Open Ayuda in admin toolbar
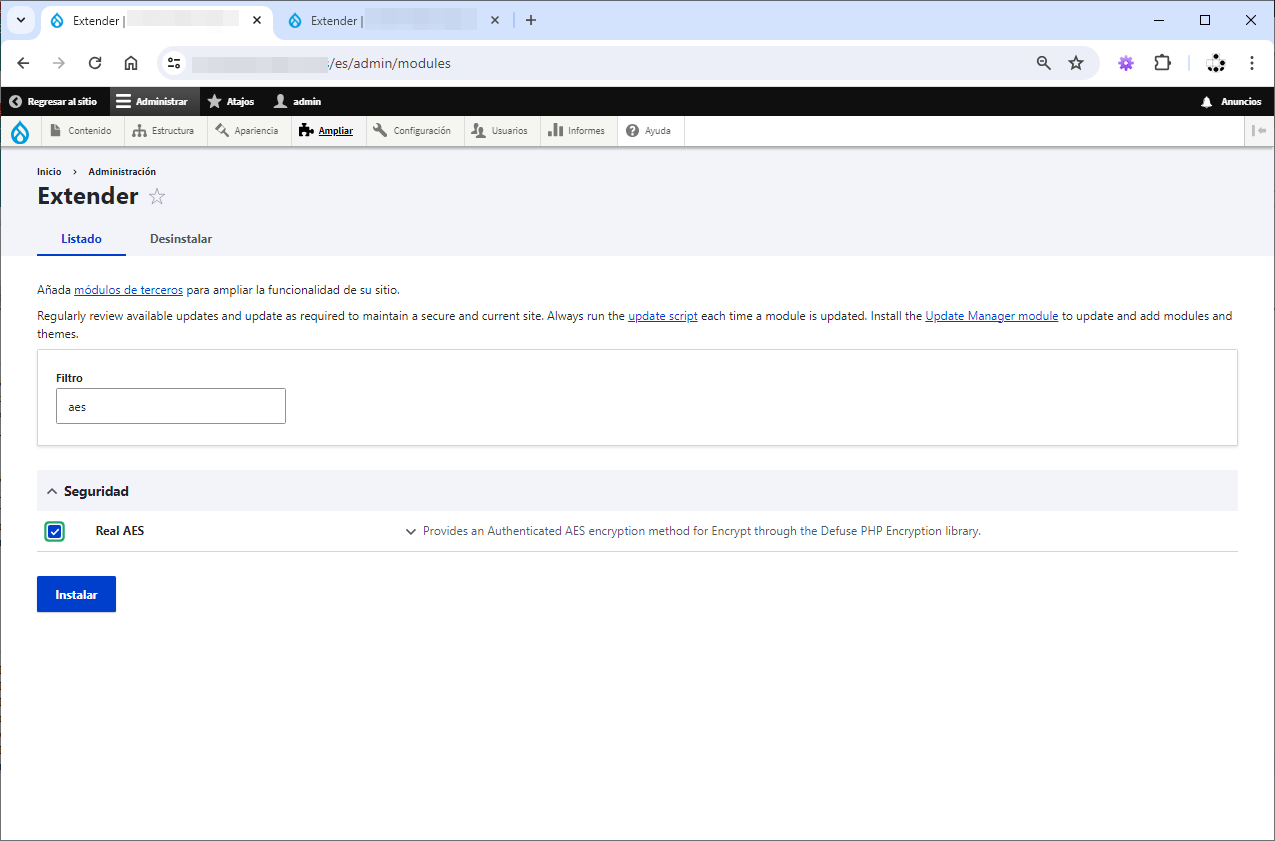The height and width of the screenshot is (841, 1275). 650,131
